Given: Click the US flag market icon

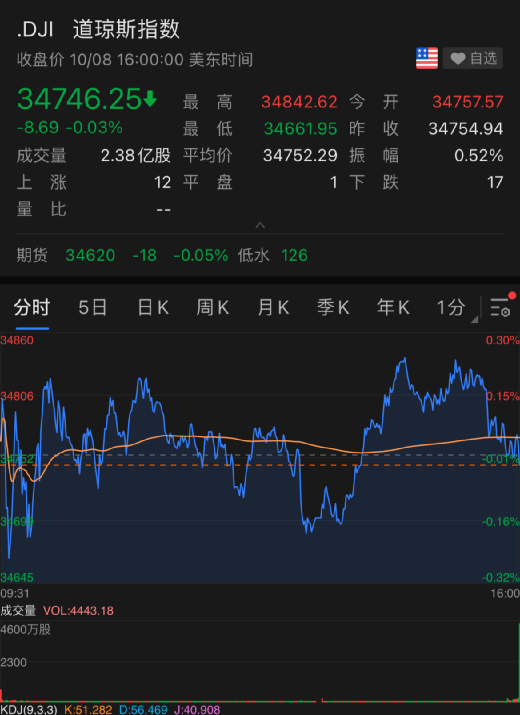Looking at the screenshot, I should [426, 58].
